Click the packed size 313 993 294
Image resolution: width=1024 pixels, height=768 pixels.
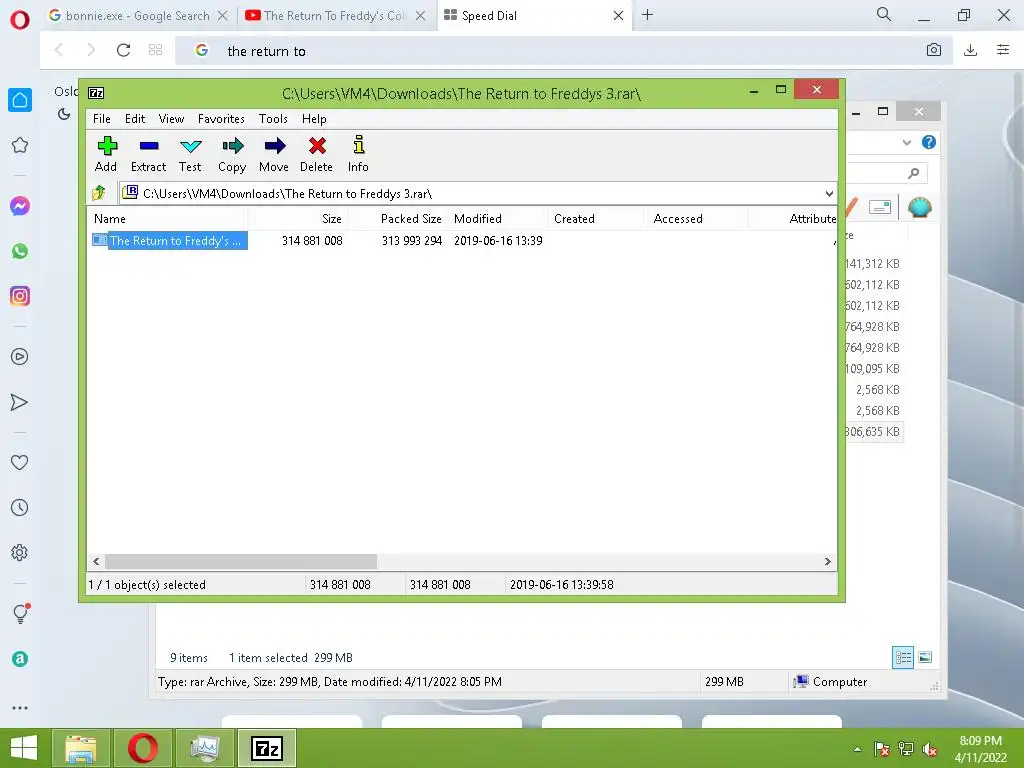tap(412, 241)
